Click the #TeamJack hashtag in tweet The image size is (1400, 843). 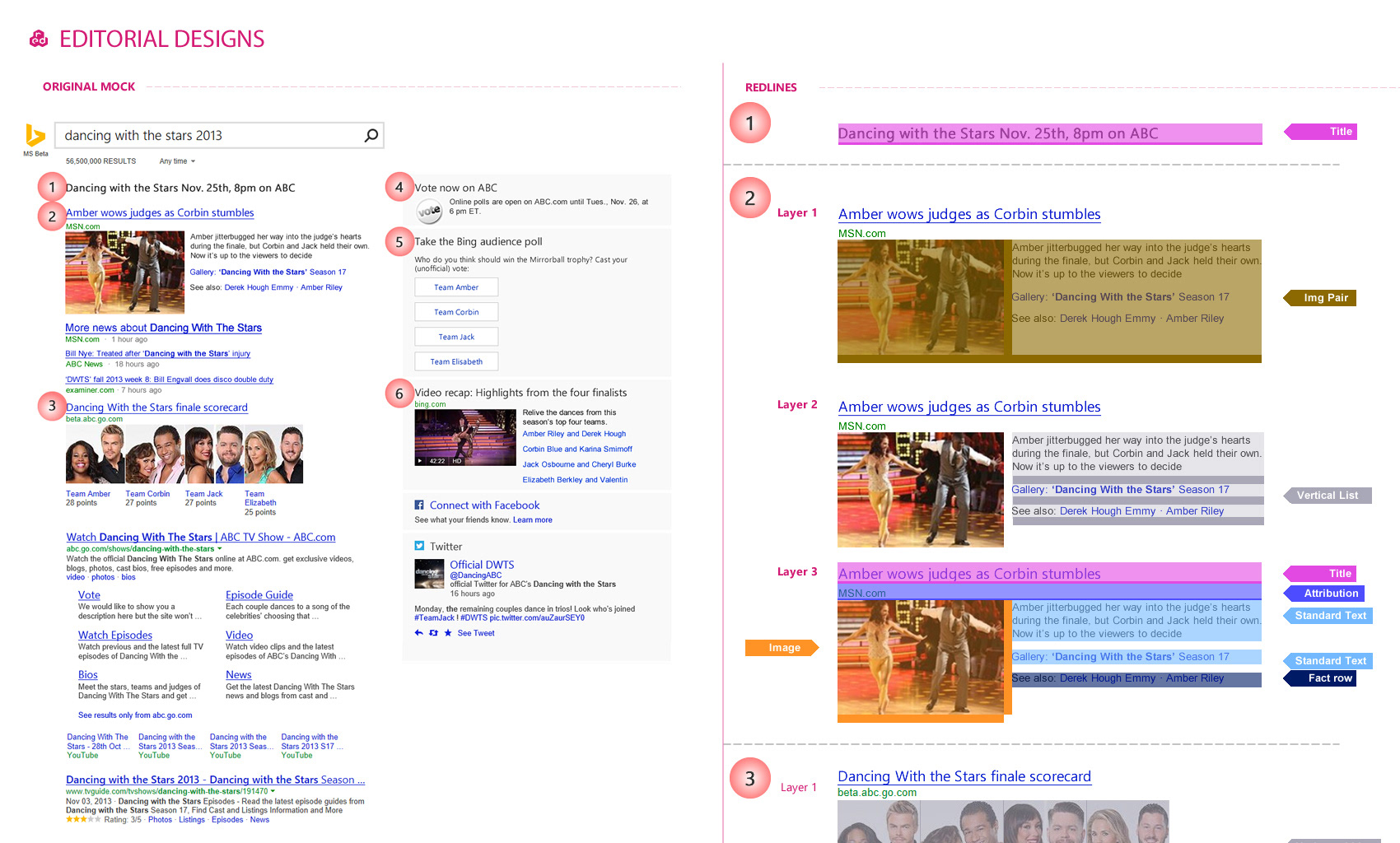click(434, 618)
